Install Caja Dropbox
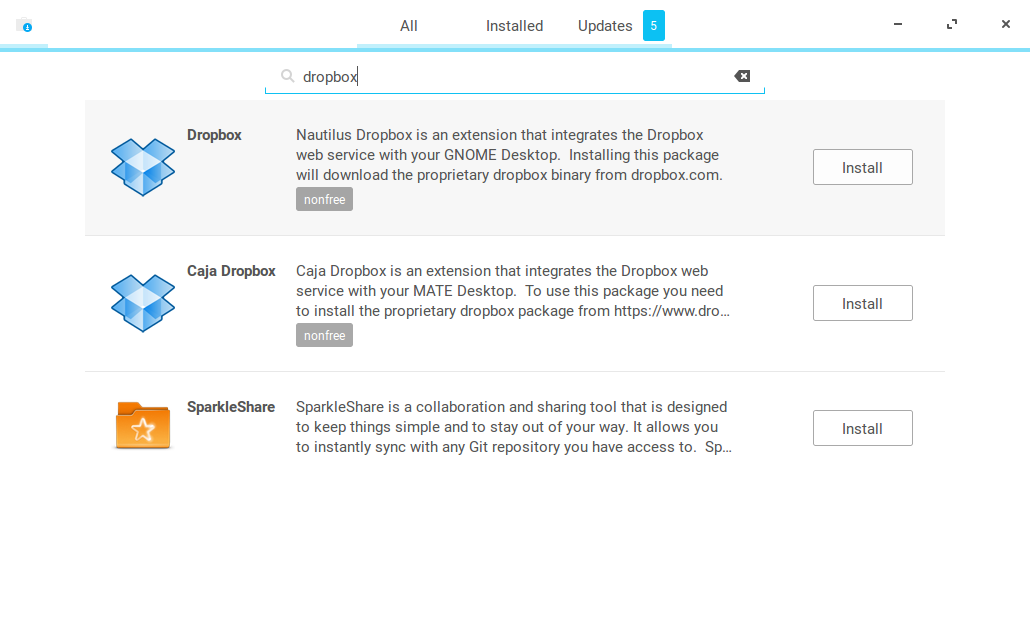 coord(862,303)
